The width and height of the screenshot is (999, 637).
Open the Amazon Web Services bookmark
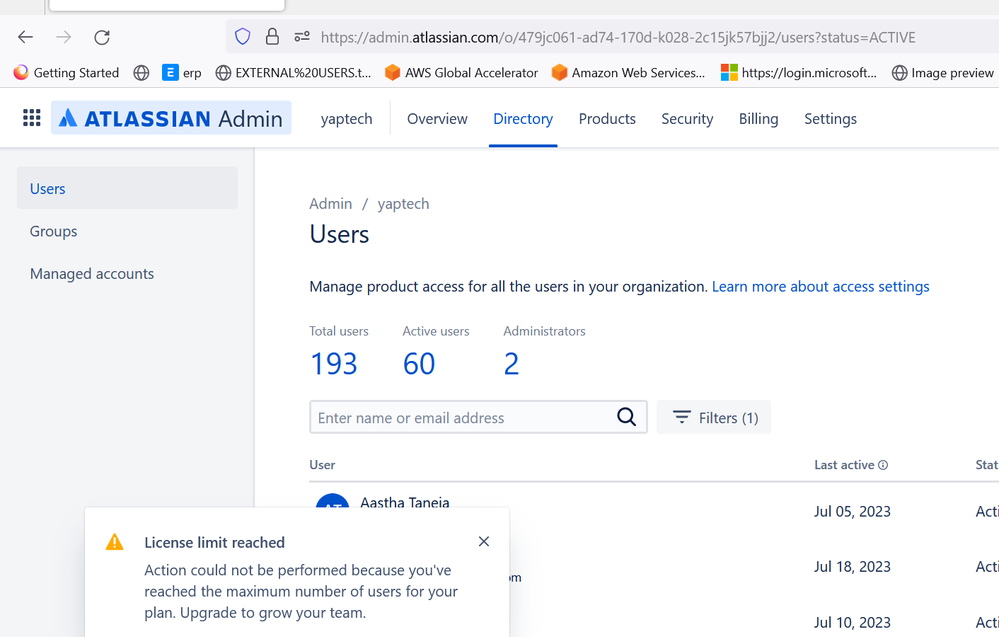pyautogui.click(x=628, y=73)
